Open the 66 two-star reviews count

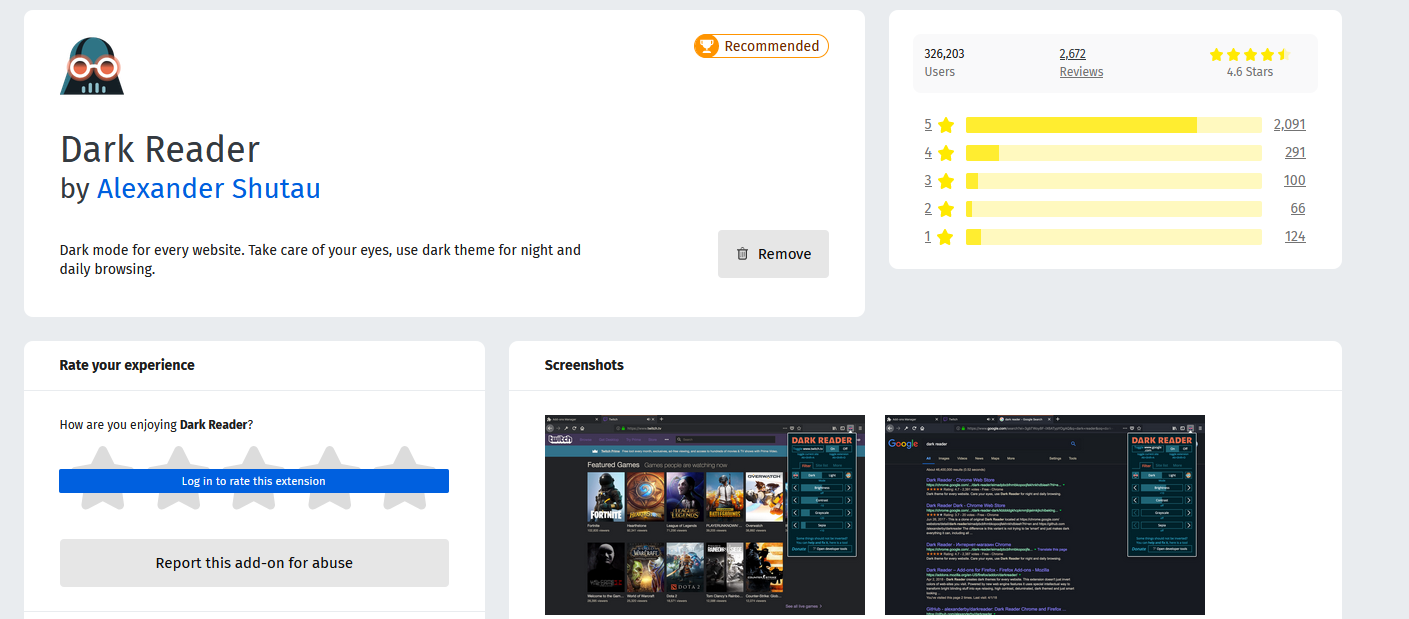[1297, 209]
